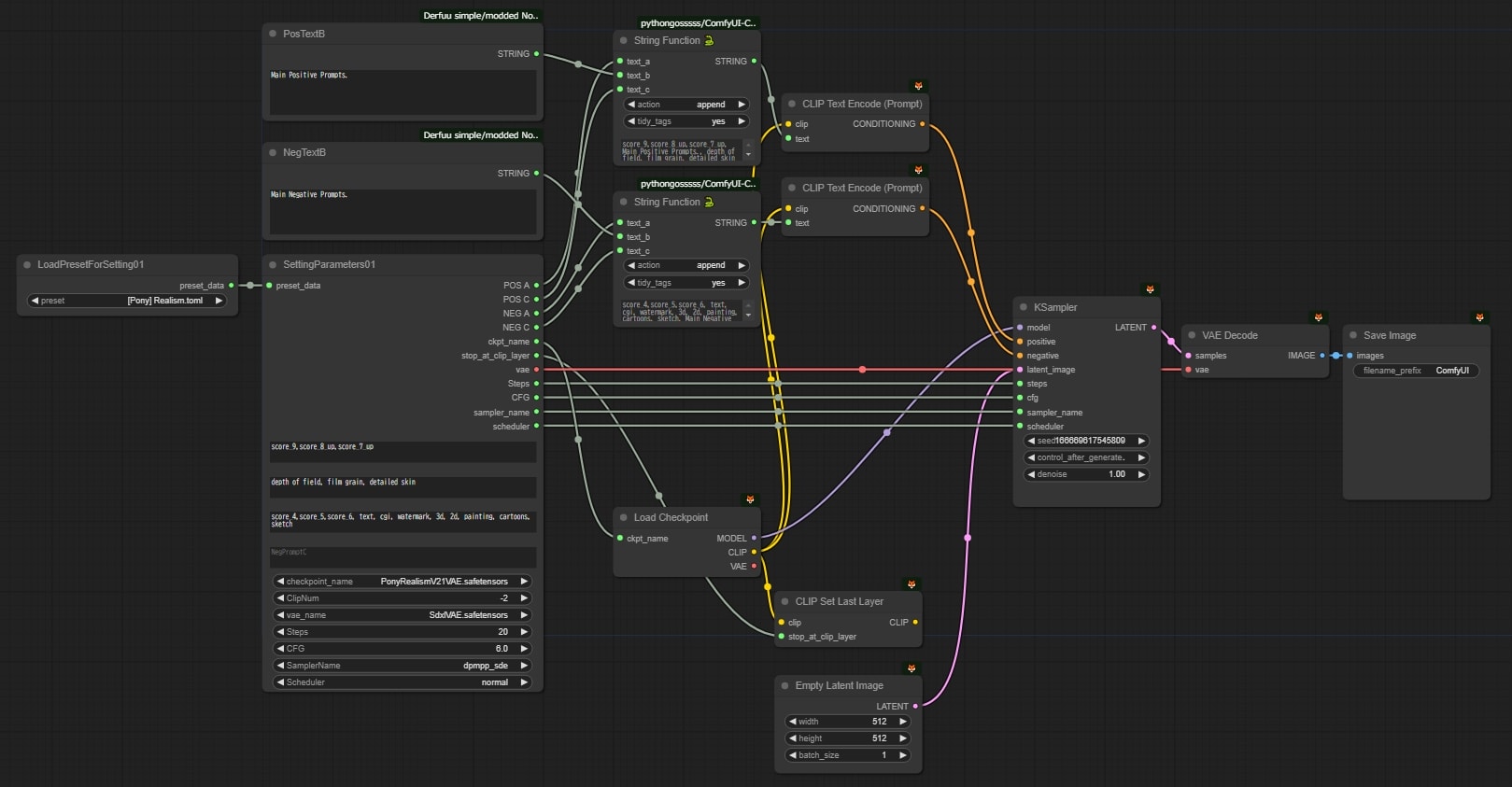Viewport: 1512px width, 787px height.
Task: Open the Scheduler normal dropdown
Action: (403, 682)
